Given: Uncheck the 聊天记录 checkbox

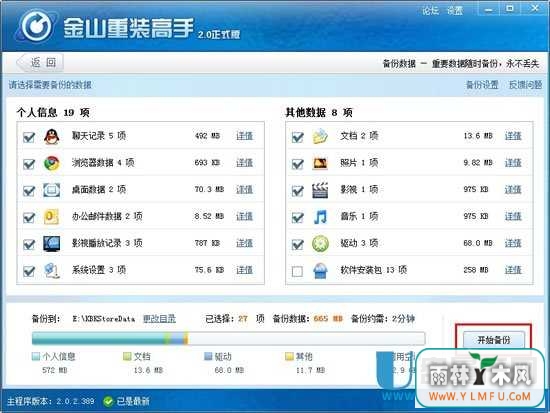Looking at the screenshot, I should 29,137.
